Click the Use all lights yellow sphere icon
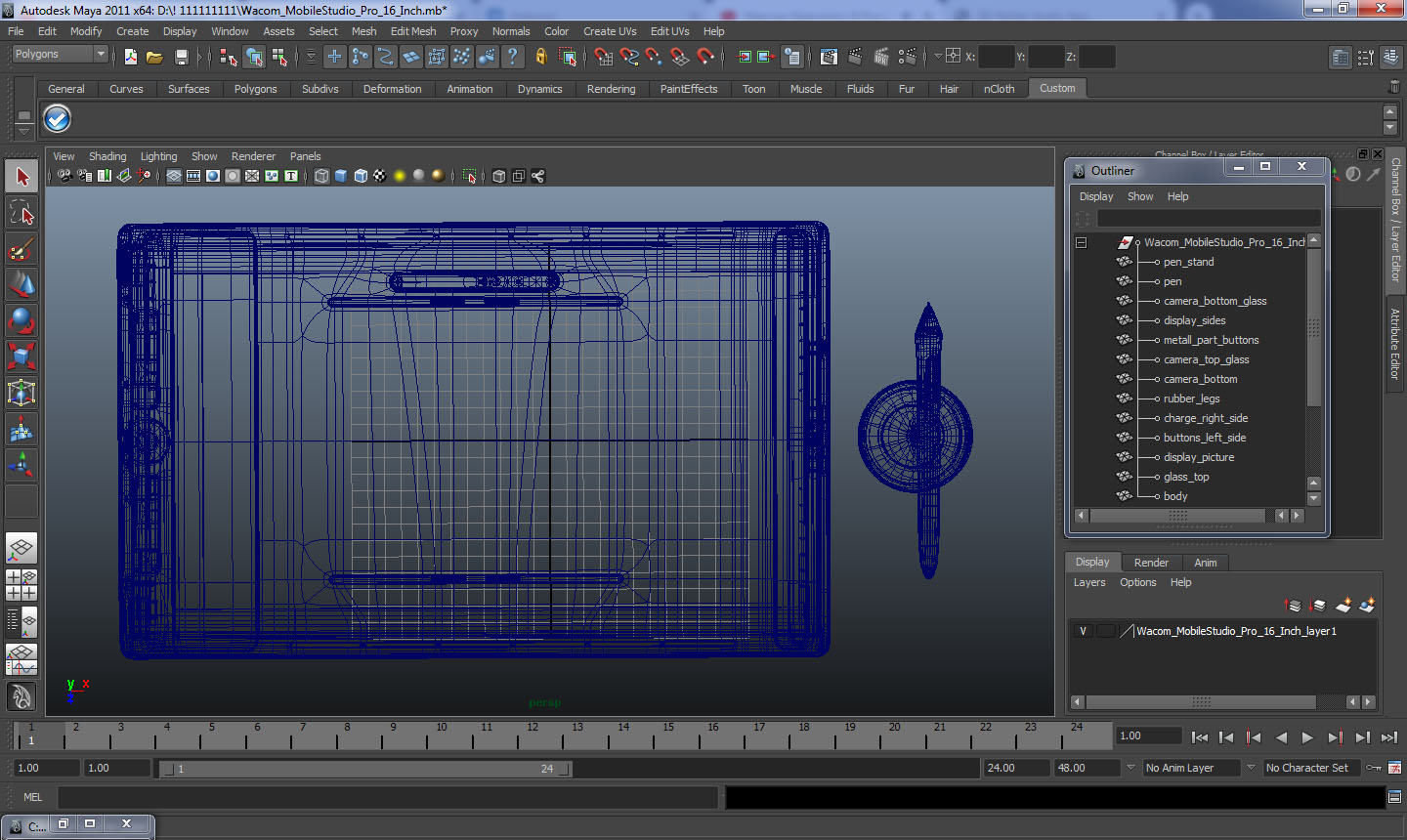 [x=400, y=176]
